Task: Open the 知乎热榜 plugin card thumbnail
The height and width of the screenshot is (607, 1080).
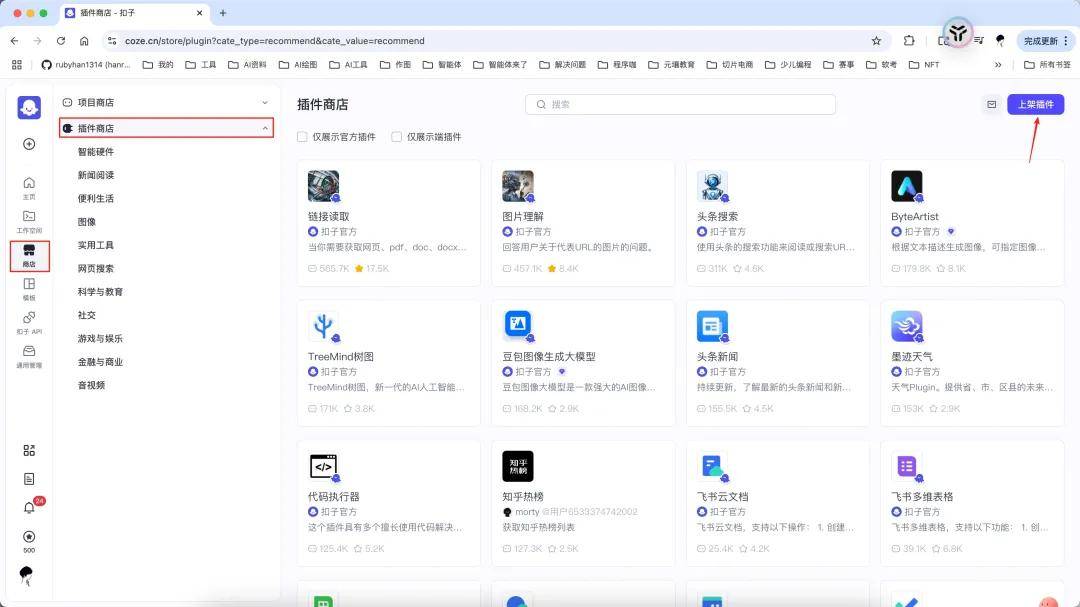Action: [518, 466]
